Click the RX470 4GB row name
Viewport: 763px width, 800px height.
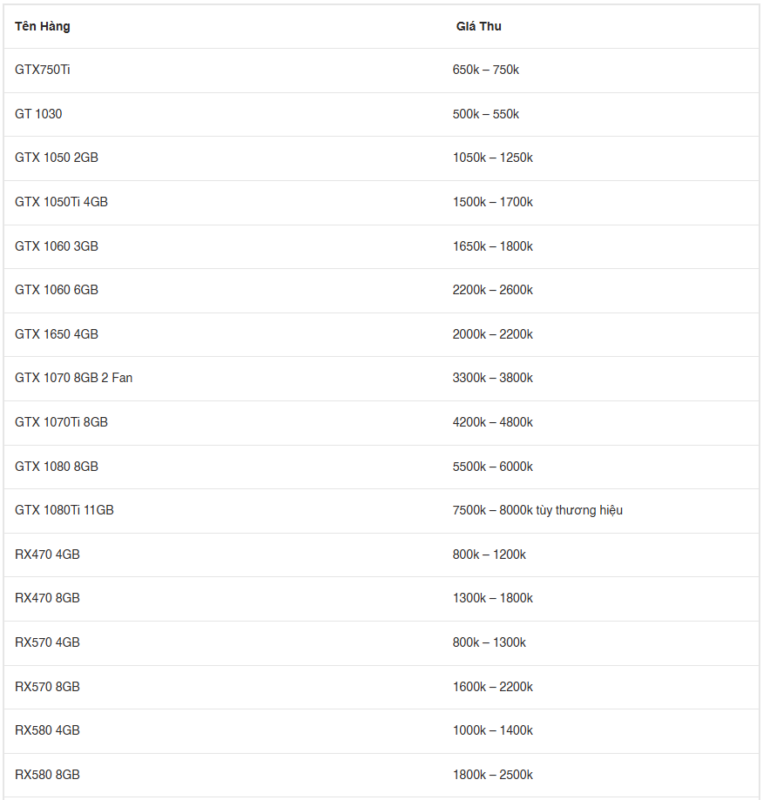47,555
